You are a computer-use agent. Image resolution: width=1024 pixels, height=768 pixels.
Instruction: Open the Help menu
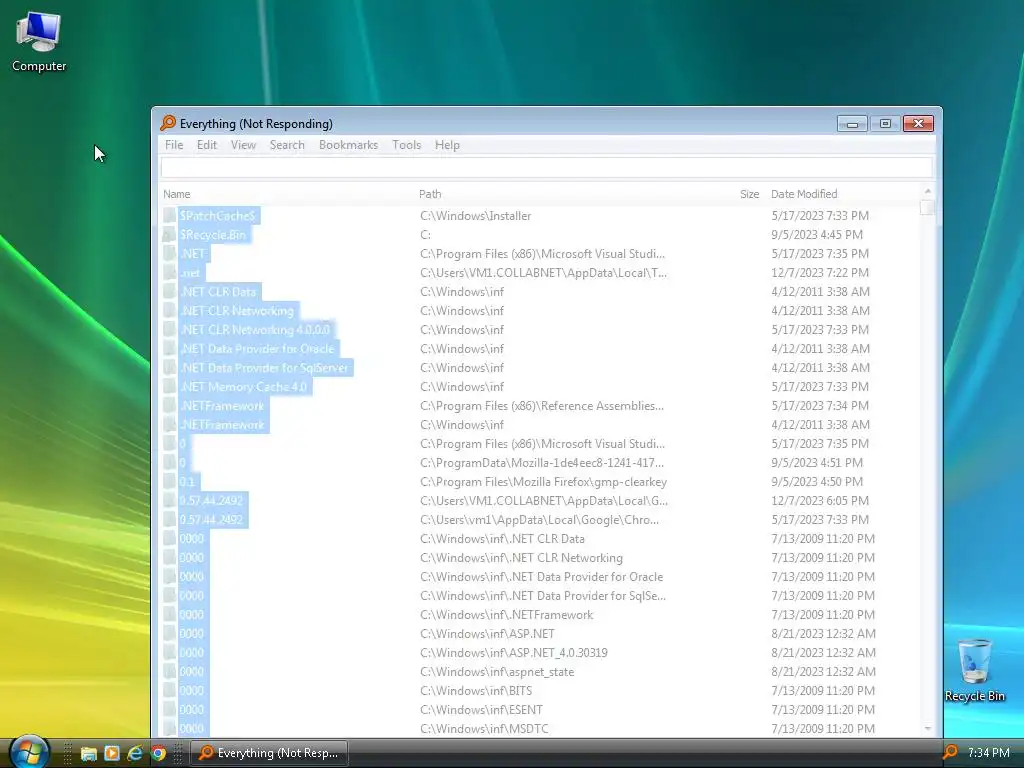447,145
